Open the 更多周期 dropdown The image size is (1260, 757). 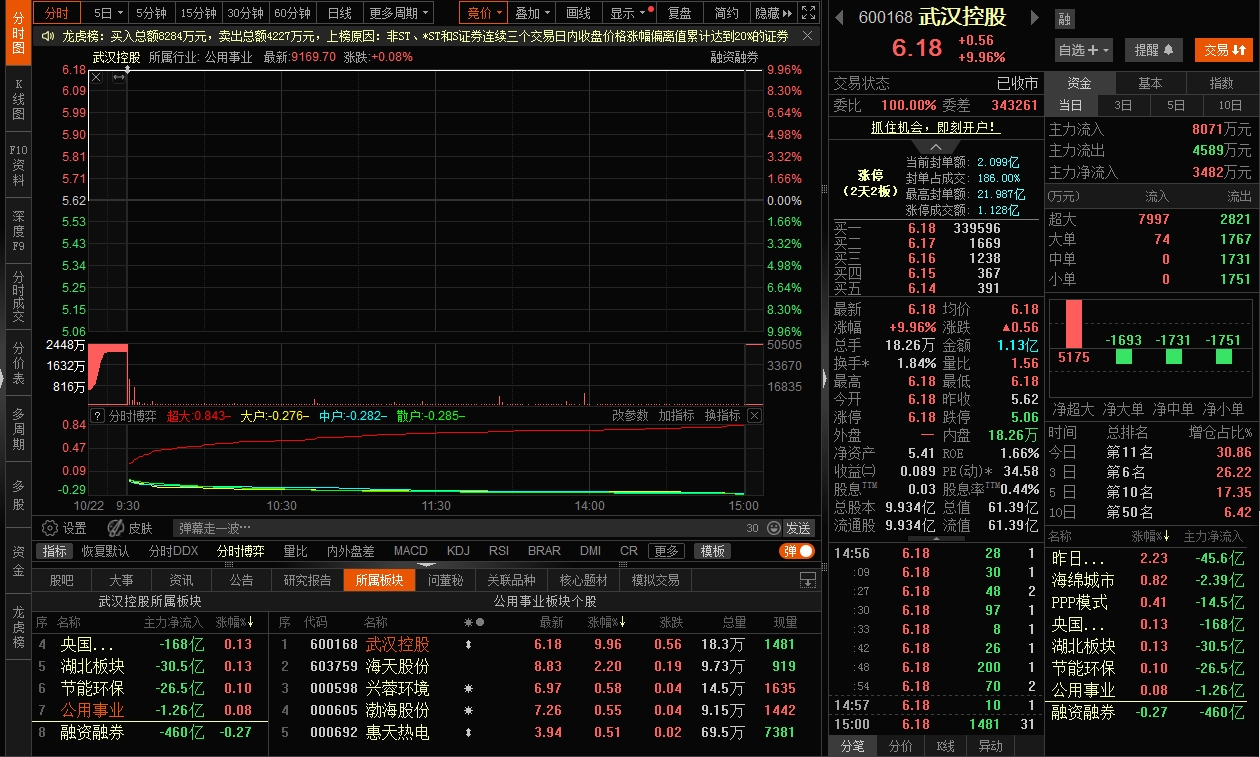(398, 13)
